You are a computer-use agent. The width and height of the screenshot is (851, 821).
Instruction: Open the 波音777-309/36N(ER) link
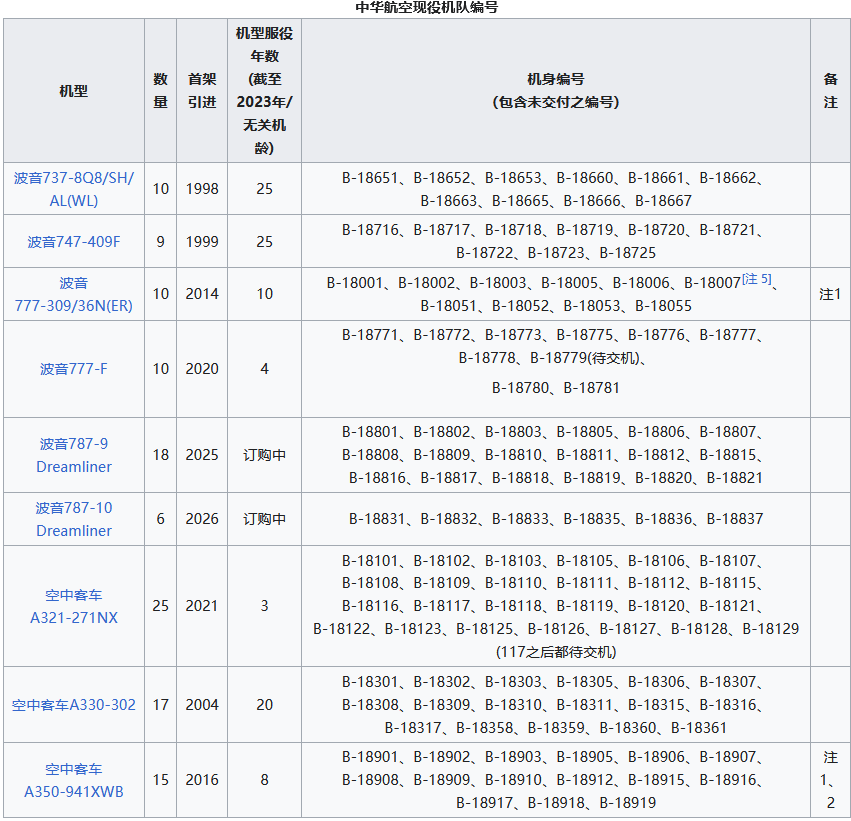(x=74, y=294)
